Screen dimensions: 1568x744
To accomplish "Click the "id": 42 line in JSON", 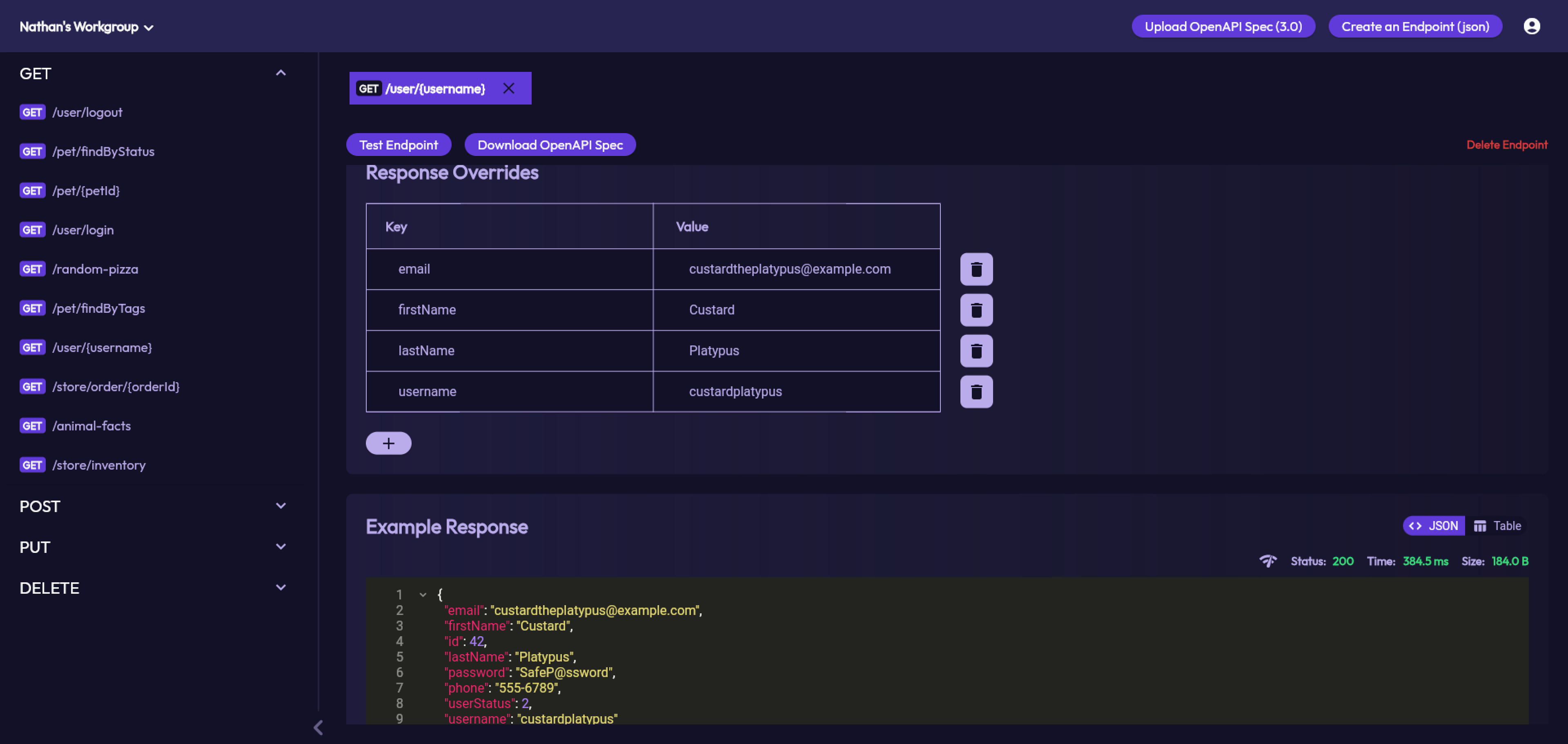I will (x=465, y=641).
